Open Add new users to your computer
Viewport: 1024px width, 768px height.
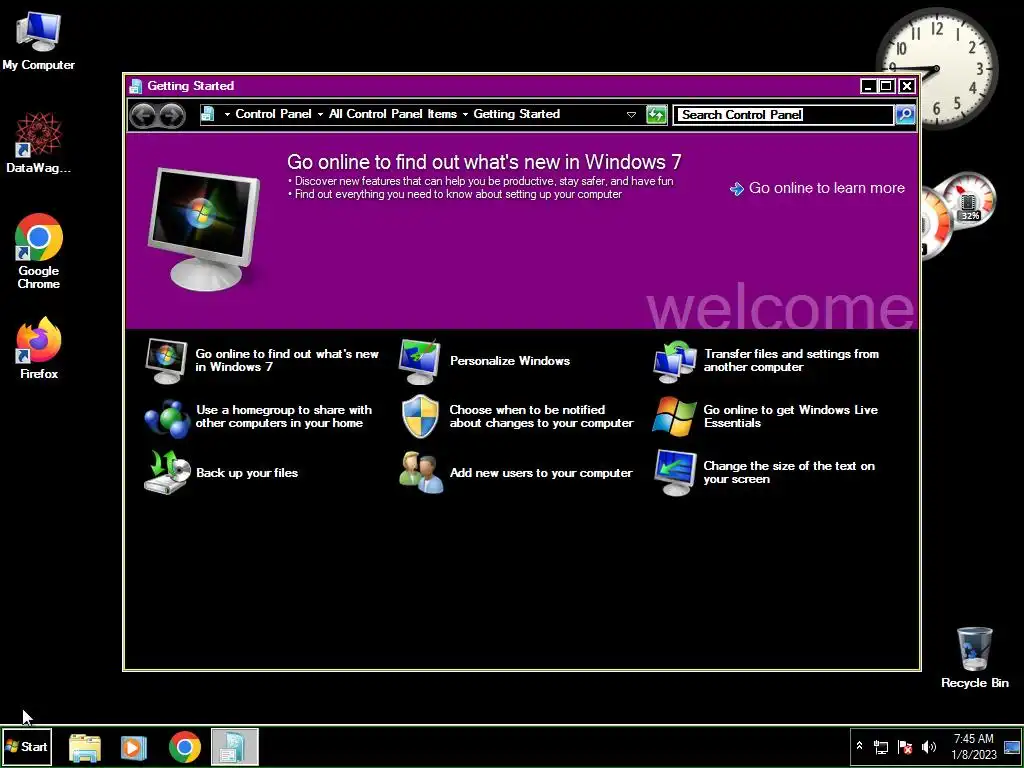click(x=541, y=473)
